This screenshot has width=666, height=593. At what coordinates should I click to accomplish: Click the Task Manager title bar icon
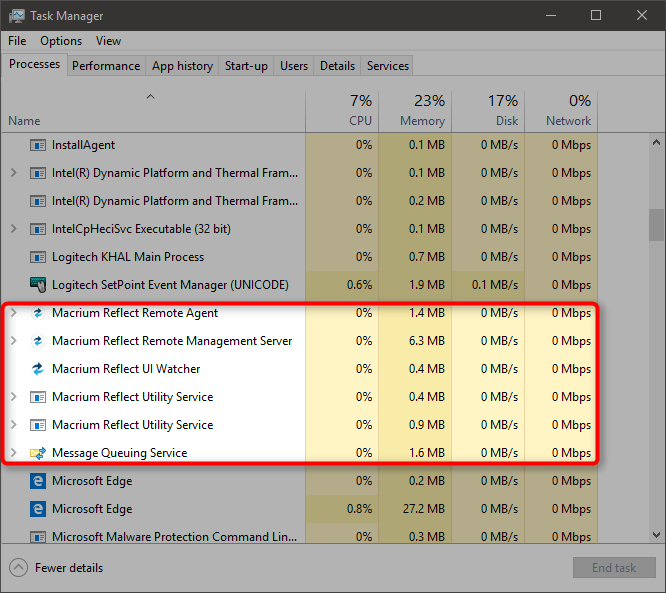click(x=17, y=16)
